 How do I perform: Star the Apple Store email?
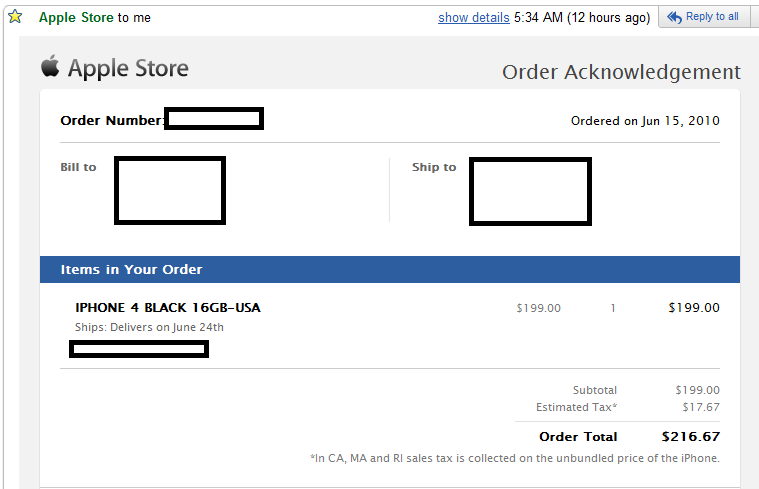15,17
